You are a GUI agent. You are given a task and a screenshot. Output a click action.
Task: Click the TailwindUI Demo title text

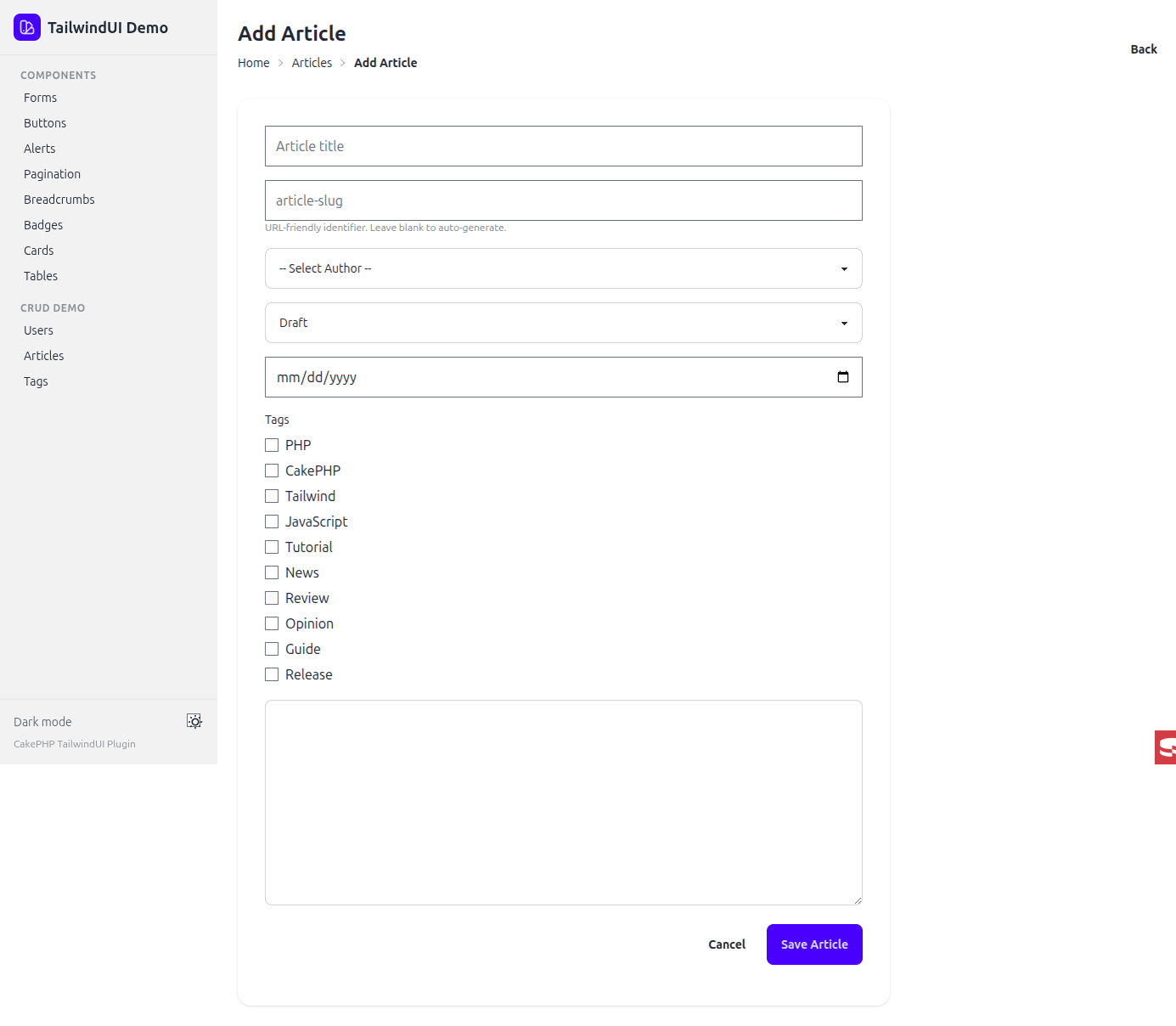point(108,27)
